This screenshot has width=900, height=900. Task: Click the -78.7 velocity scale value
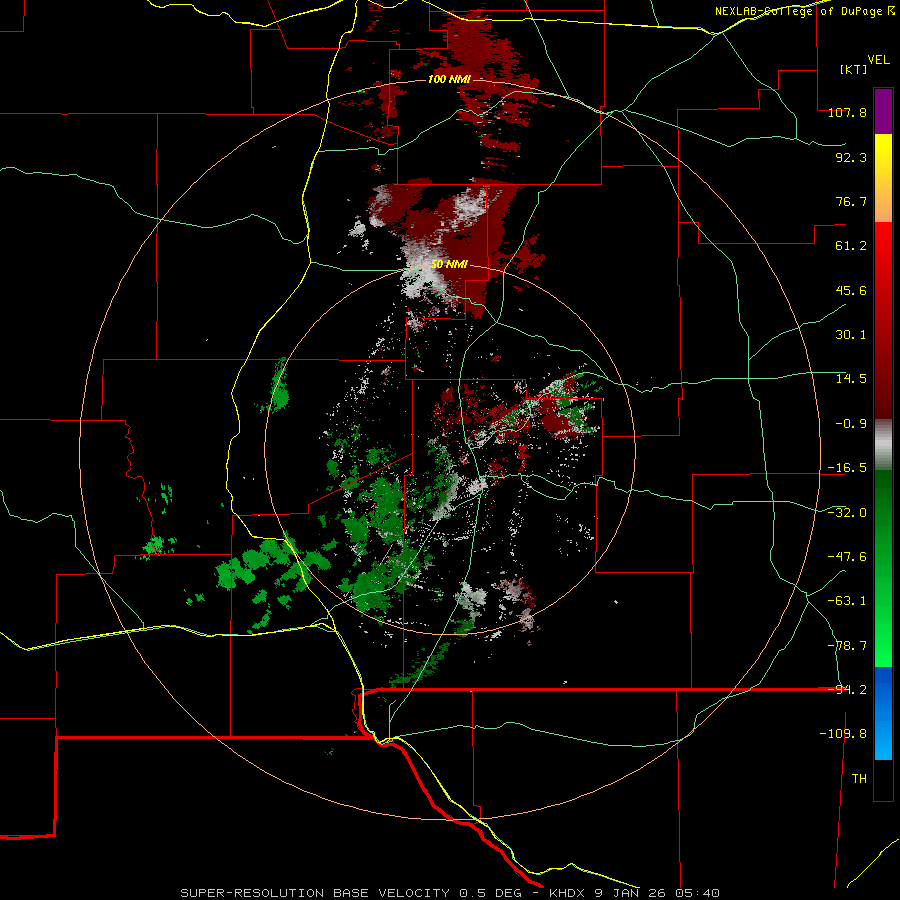pyautogui.click(x=847, y=646)
